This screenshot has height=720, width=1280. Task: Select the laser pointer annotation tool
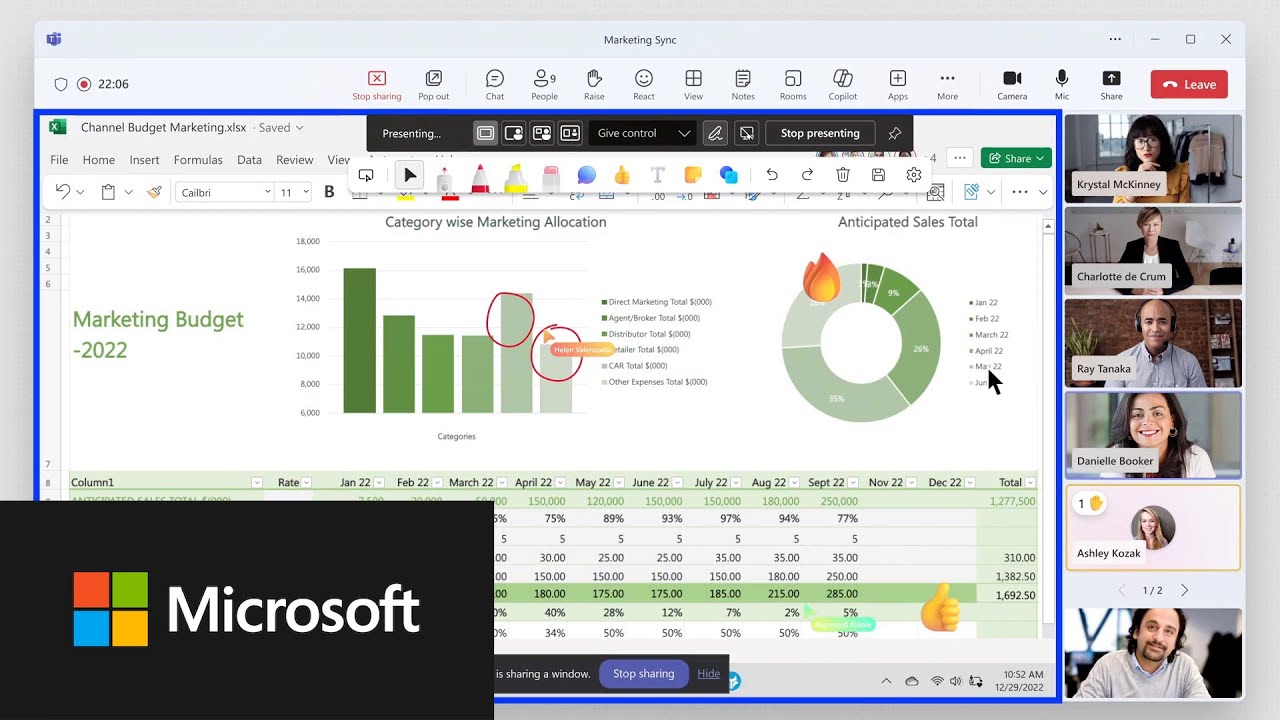click(x=445, y=178)
